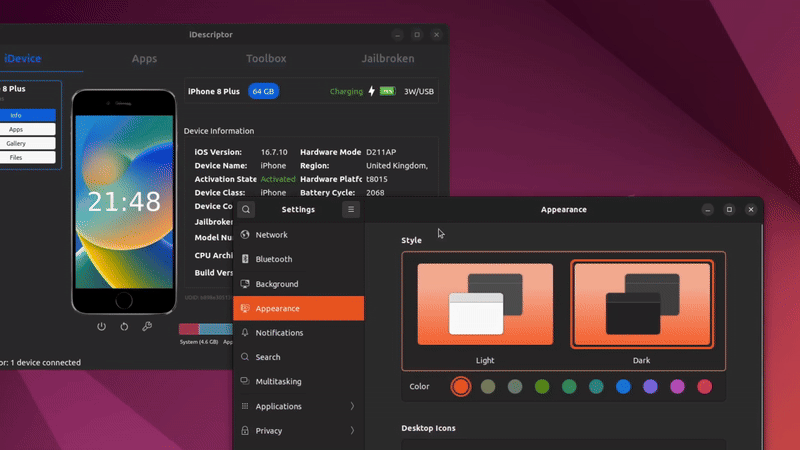Click the Multitasking icon in sidebar
Viewport: 800px width, 450px height.
[x=245, y=381]
